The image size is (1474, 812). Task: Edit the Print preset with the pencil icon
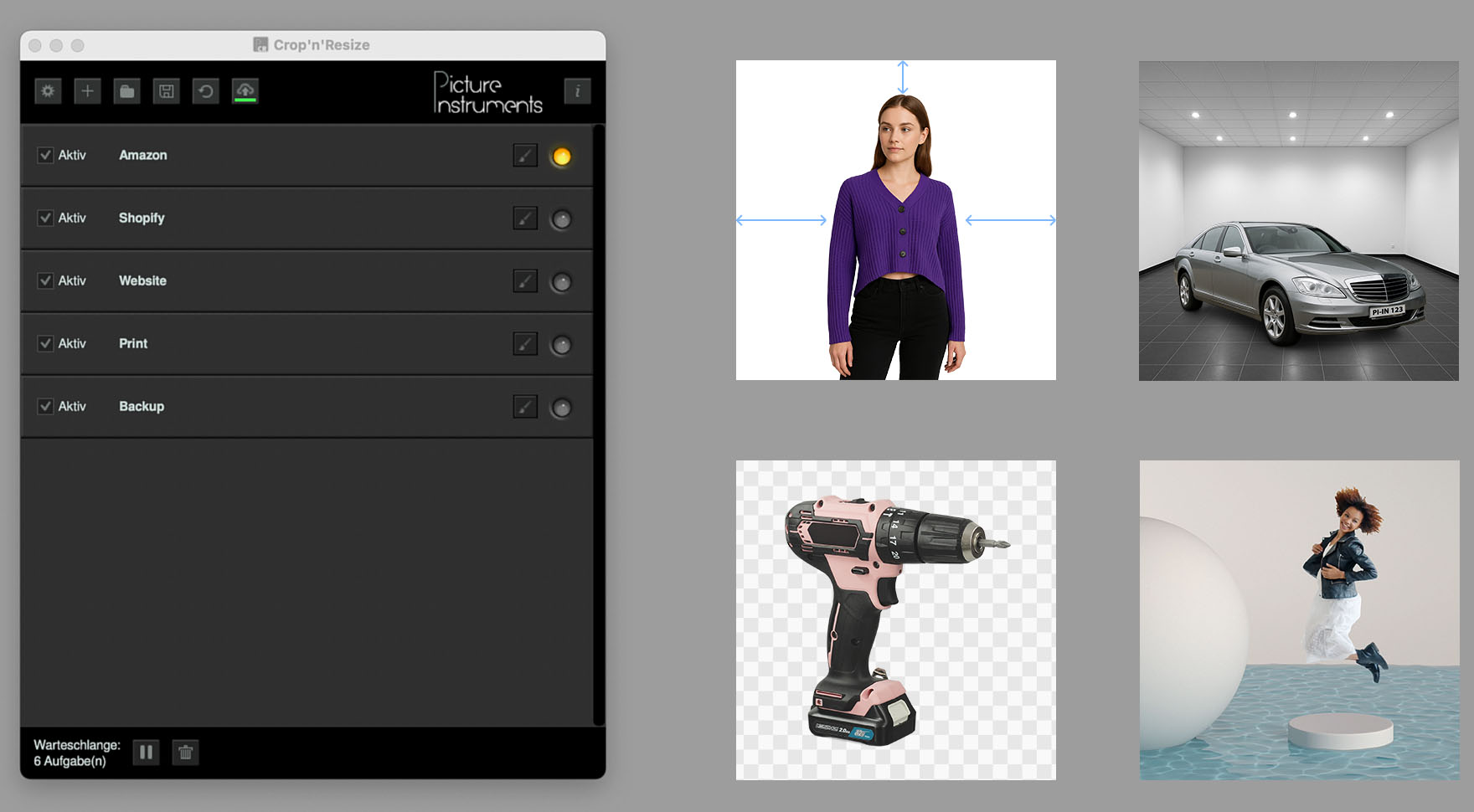[x=524, y=344]
